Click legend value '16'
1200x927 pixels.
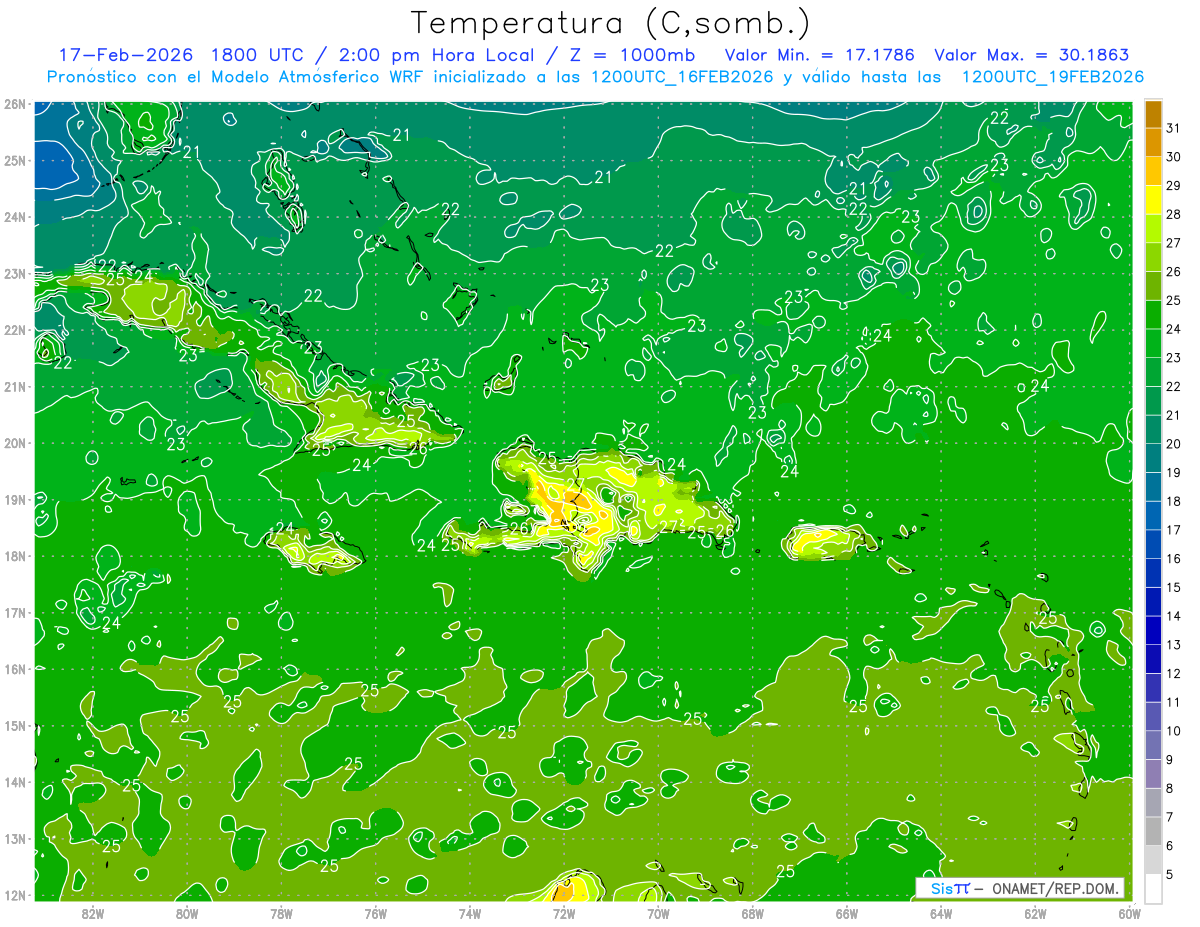coord(1174,558)
